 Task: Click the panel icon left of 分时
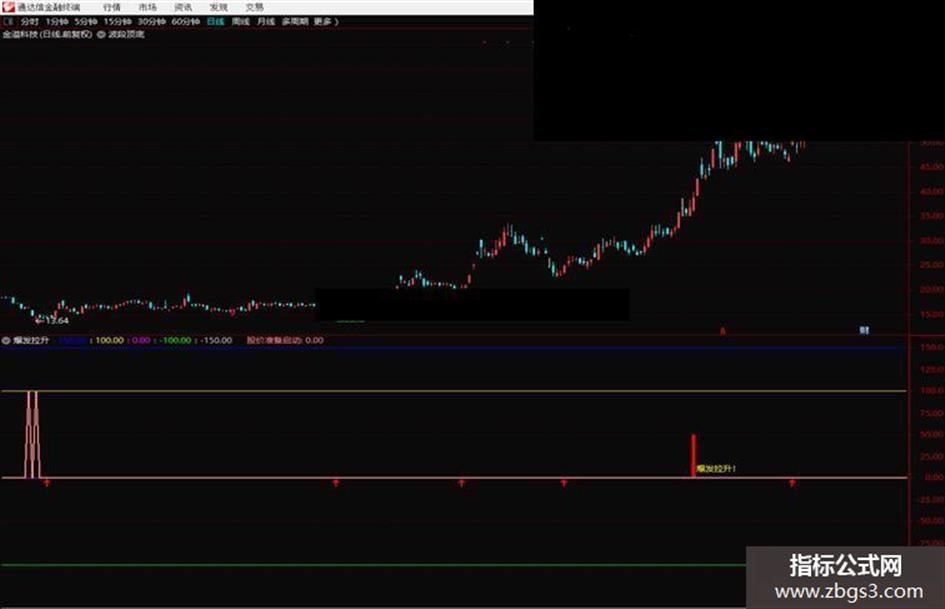coord(8,22)
